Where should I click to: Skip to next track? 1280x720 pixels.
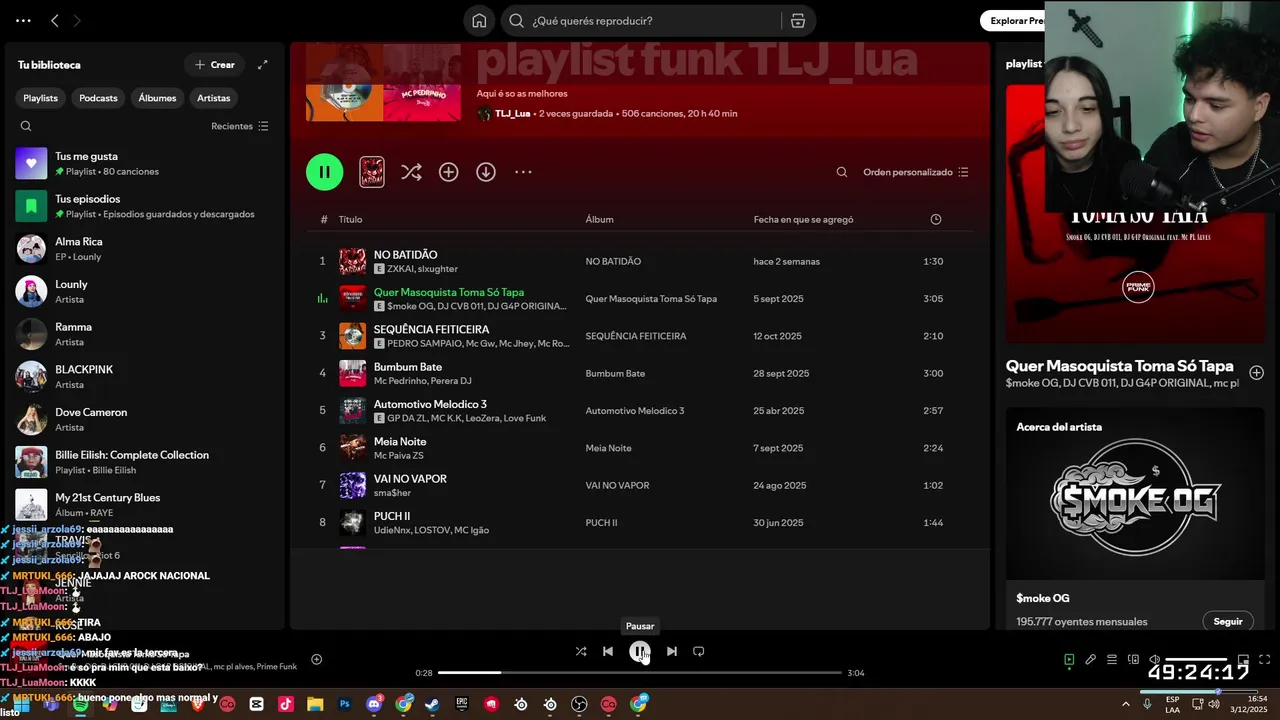(672, 651)
